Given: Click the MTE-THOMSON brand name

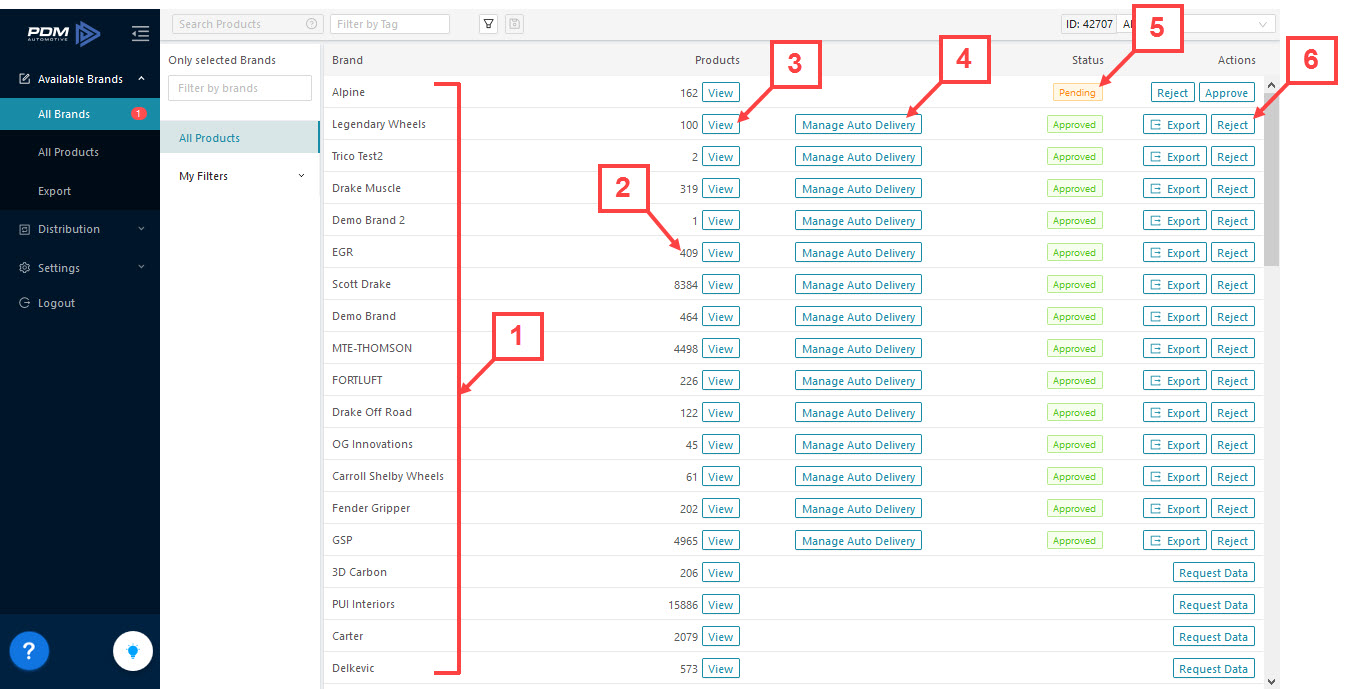Looking at the screenshot, I should 372,348.
